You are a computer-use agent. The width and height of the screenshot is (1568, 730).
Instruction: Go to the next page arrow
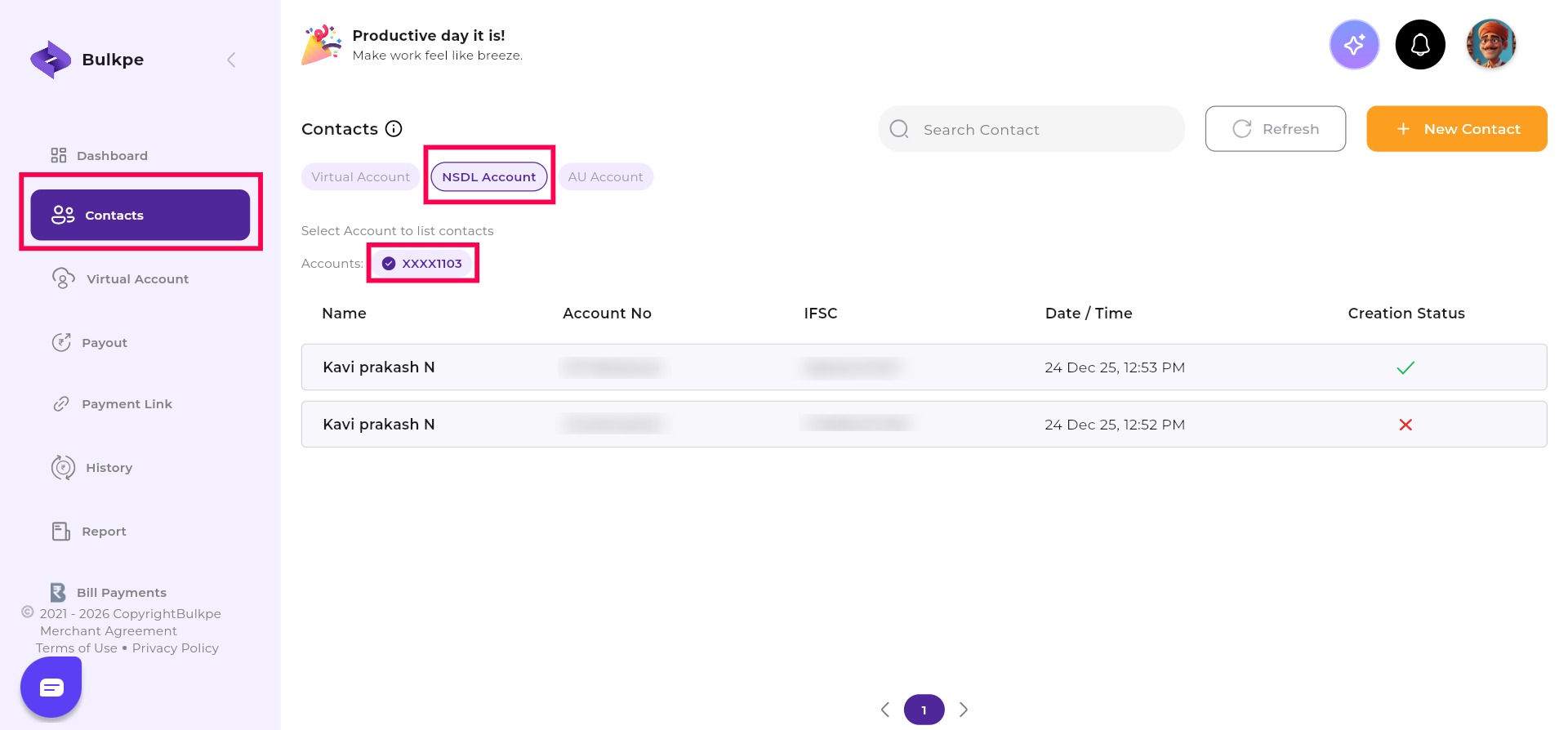pos(964,710)
